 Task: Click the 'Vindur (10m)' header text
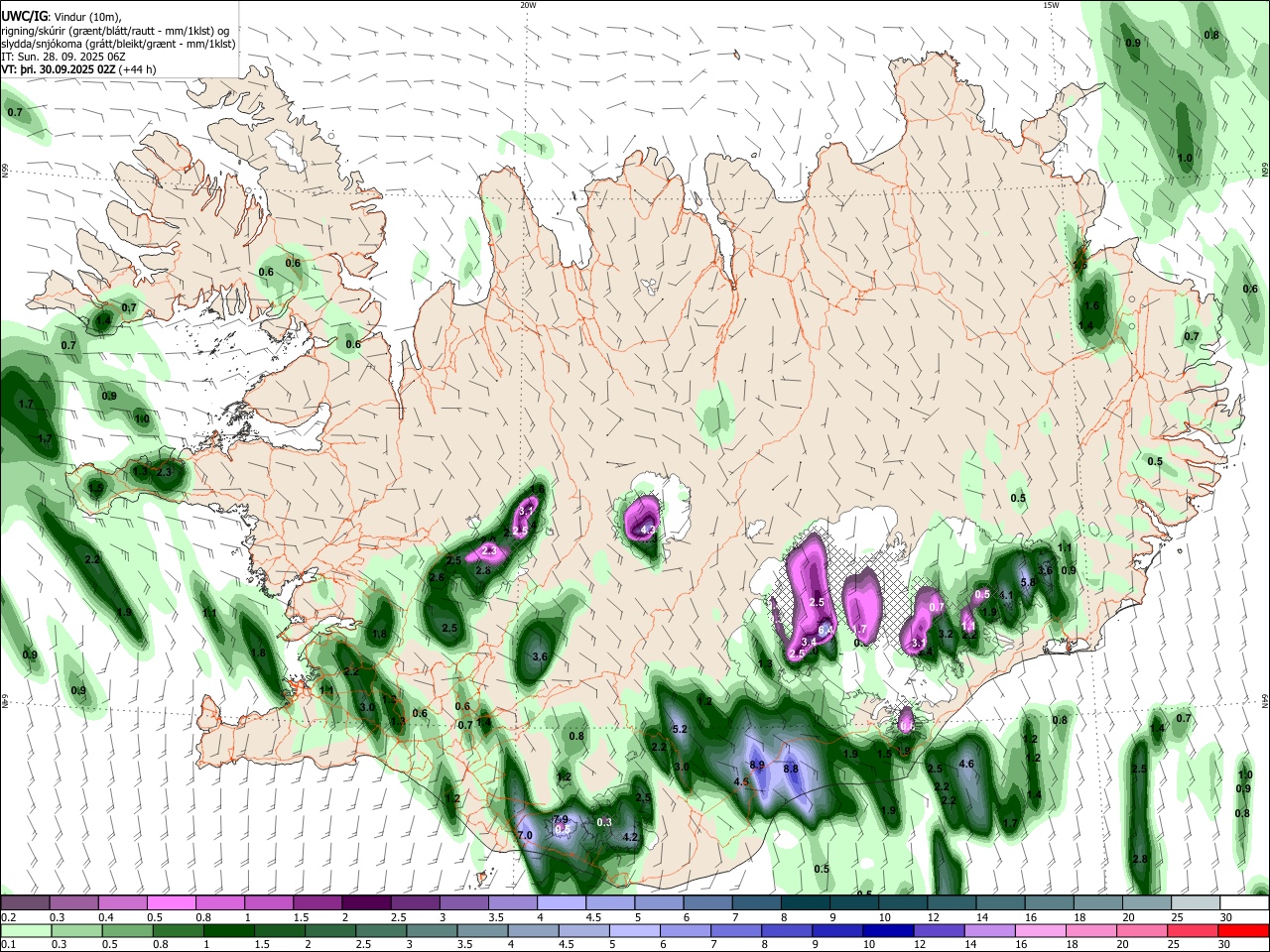click(87, 17)
